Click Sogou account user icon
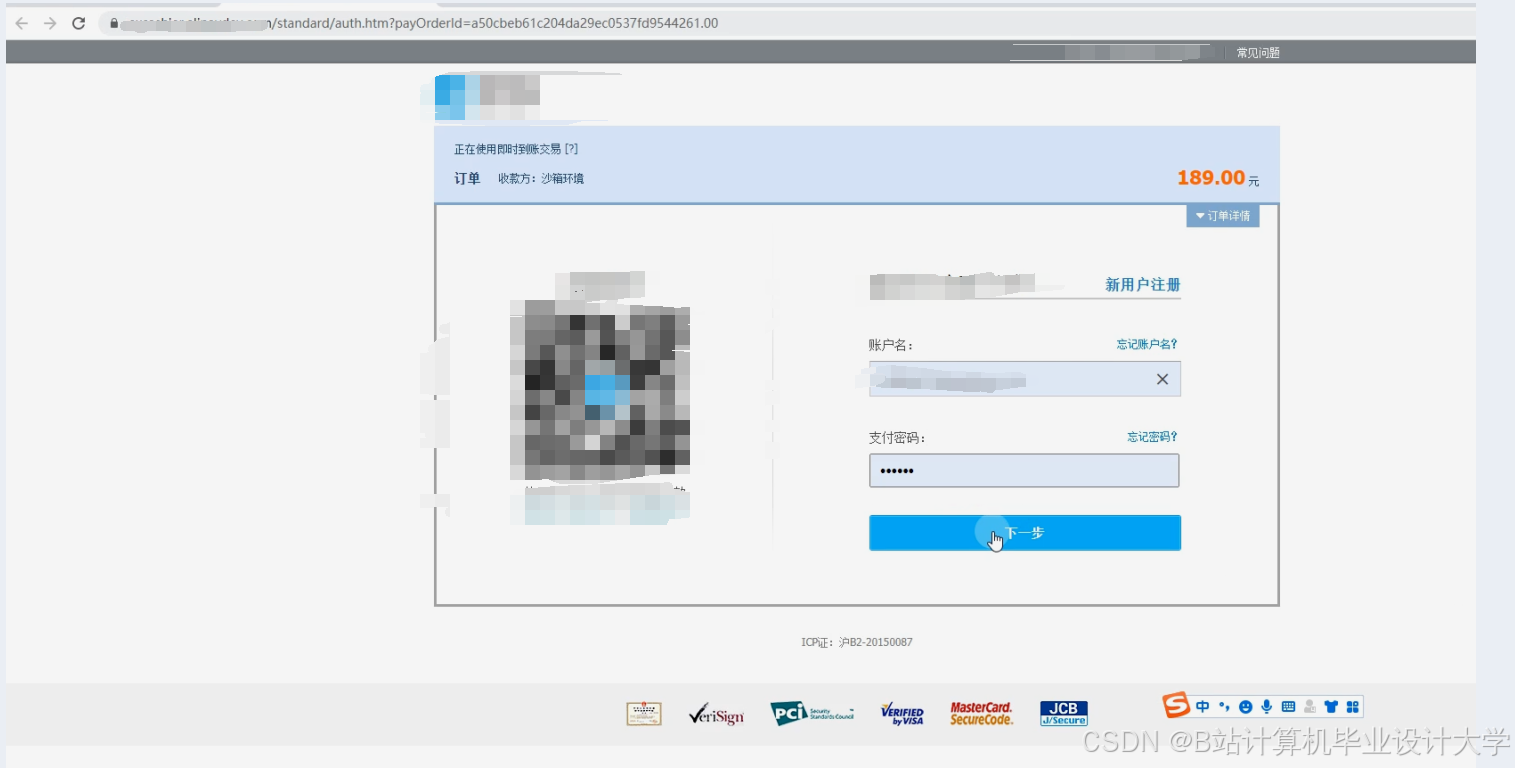The height and width of the screenshot is (768, 1515). click(1309, 707)
